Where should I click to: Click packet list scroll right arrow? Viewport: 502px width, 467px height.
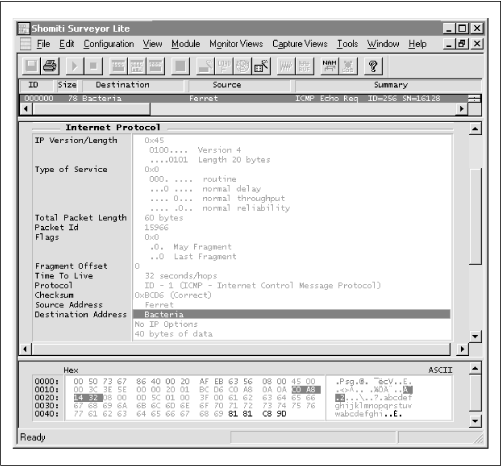click(x=462, y=109)
